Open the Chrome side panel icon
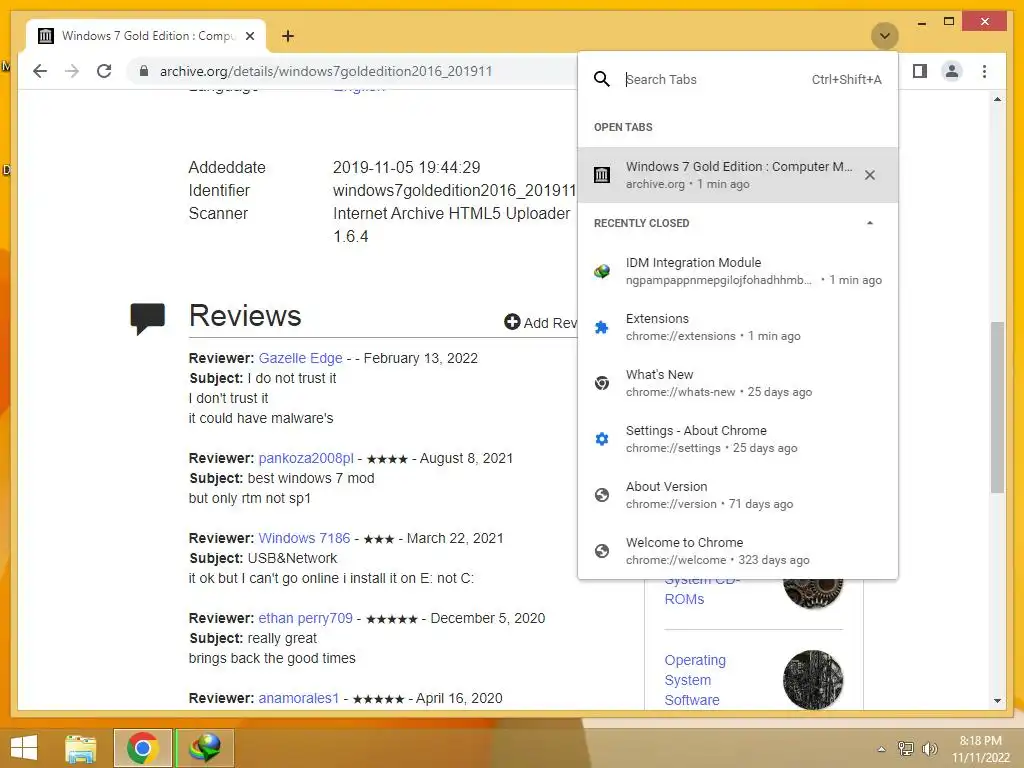Viewport: 1024px width, 768px height. 920,71
